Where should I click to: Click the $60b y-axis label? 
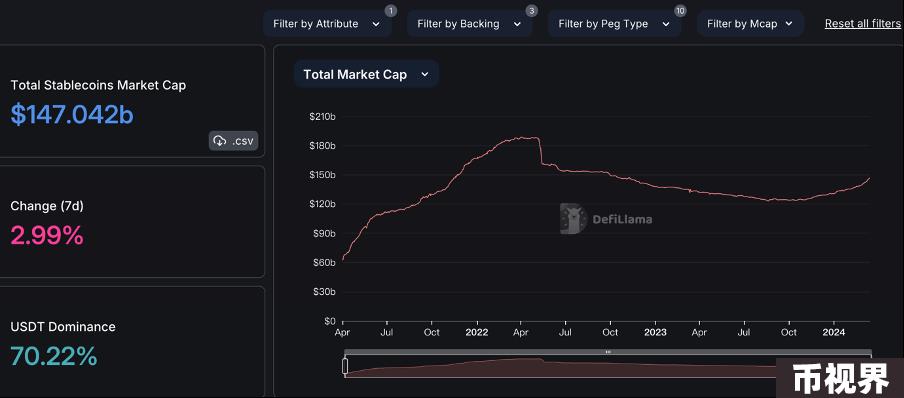pyautogui.click(x=325, y=262)
